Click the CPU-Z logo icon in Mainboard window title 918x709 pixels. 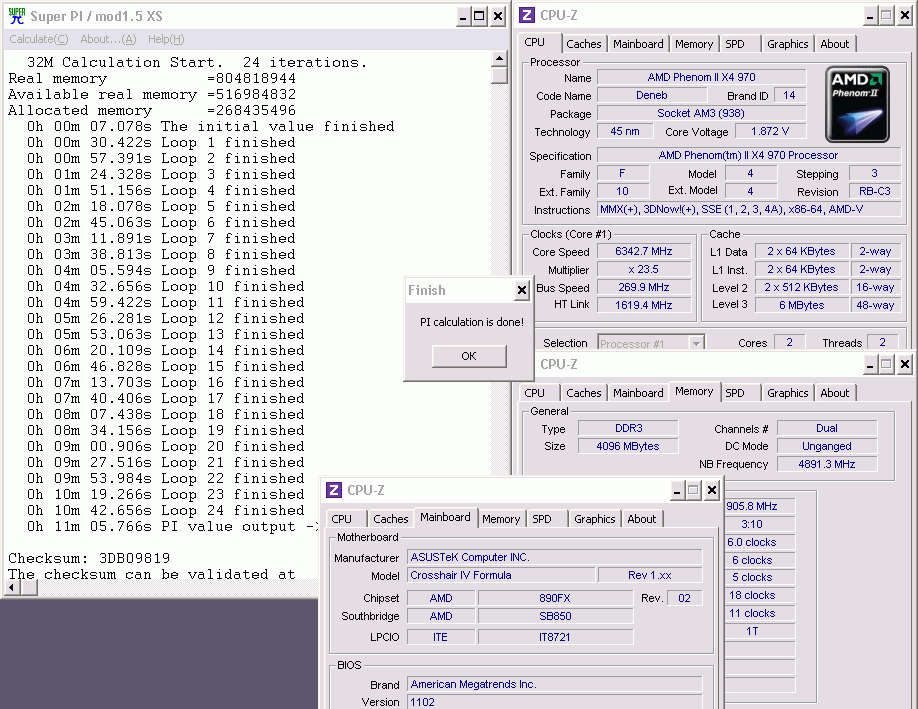[334, 490]
